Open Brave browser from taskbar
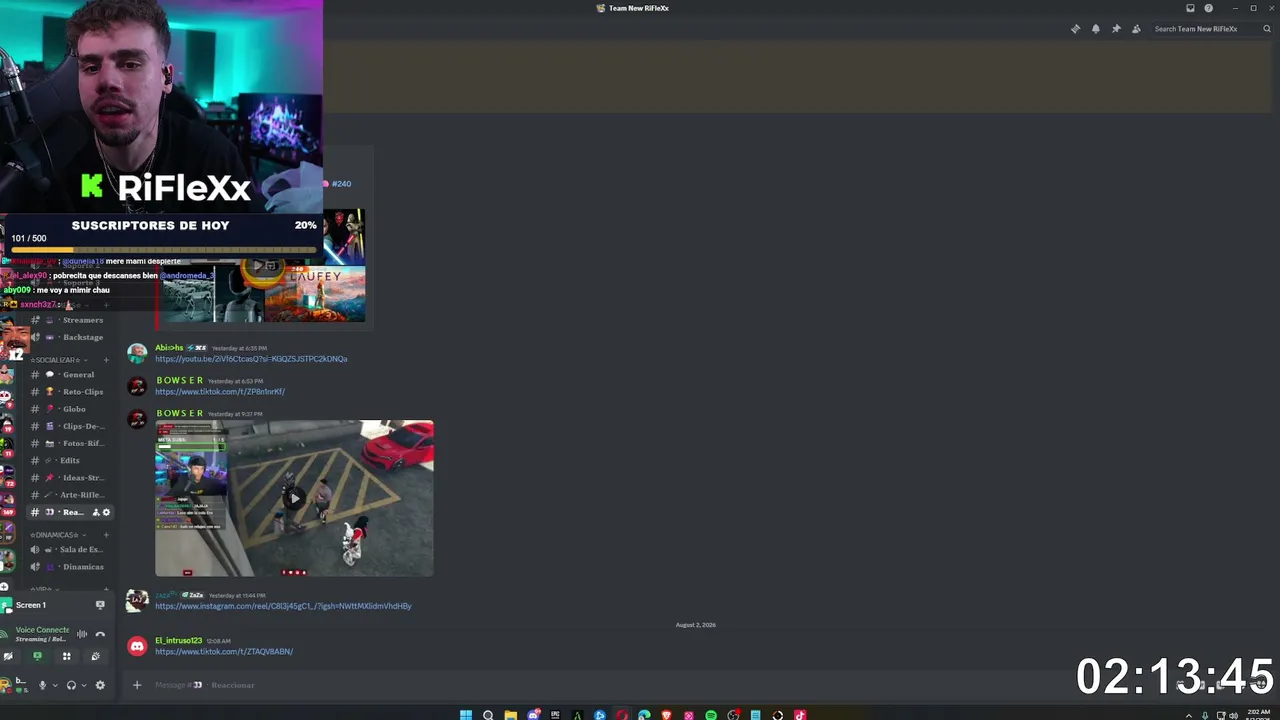The height and width of the screenshot is (720, 1280). [x=667, y=715]
